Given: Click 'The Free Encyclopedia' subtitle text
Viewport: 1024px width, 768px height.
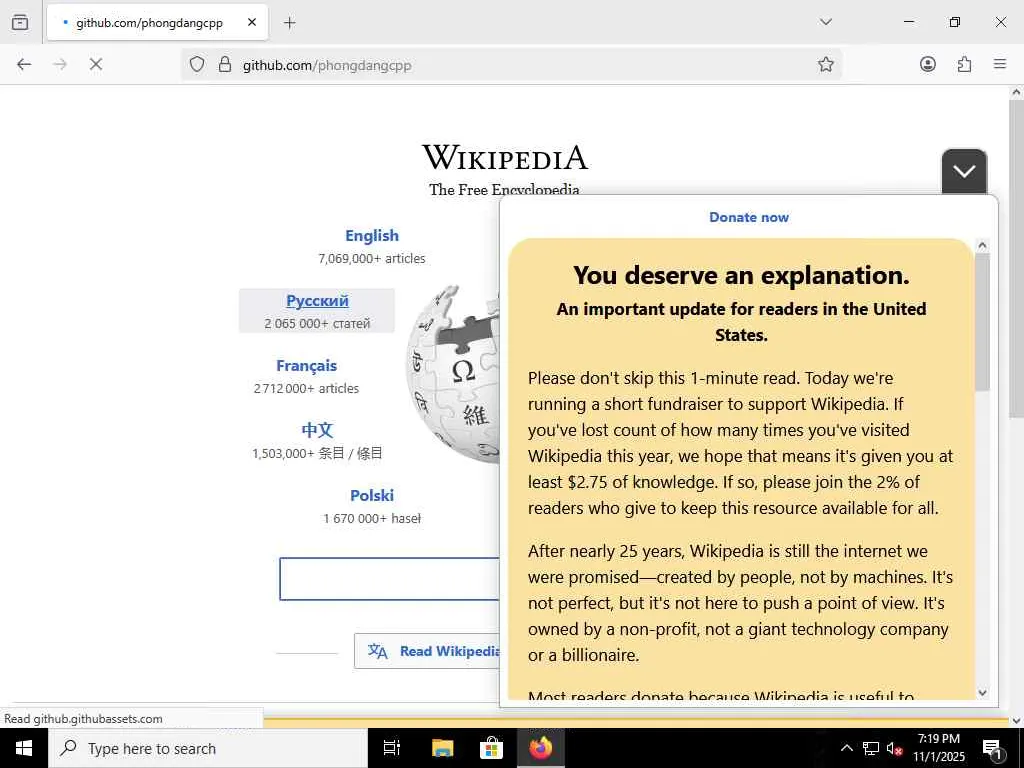Looking at the screenshot, I should click(504, 189).
